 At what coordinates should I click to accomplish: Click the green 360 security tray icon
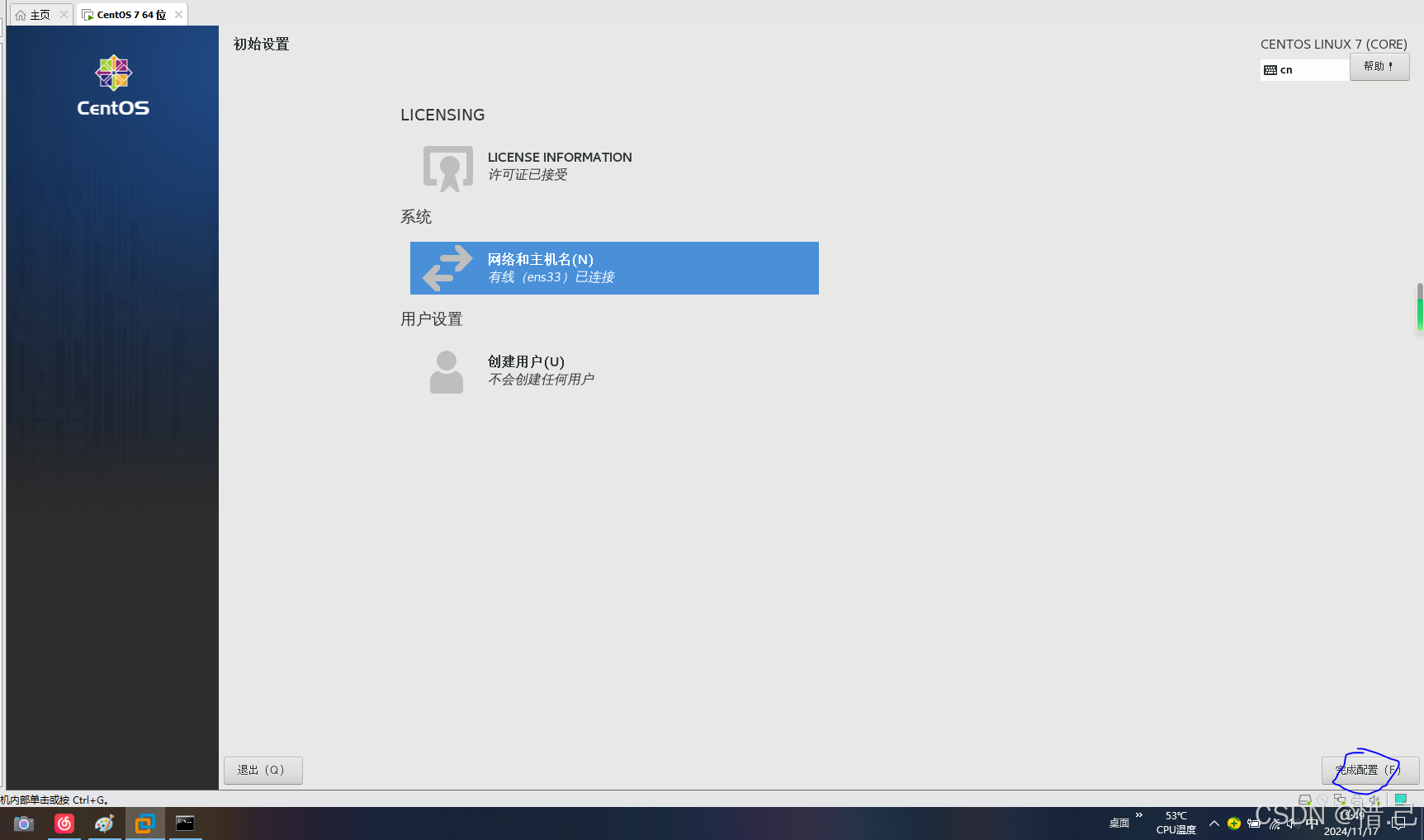point(1234,823)
